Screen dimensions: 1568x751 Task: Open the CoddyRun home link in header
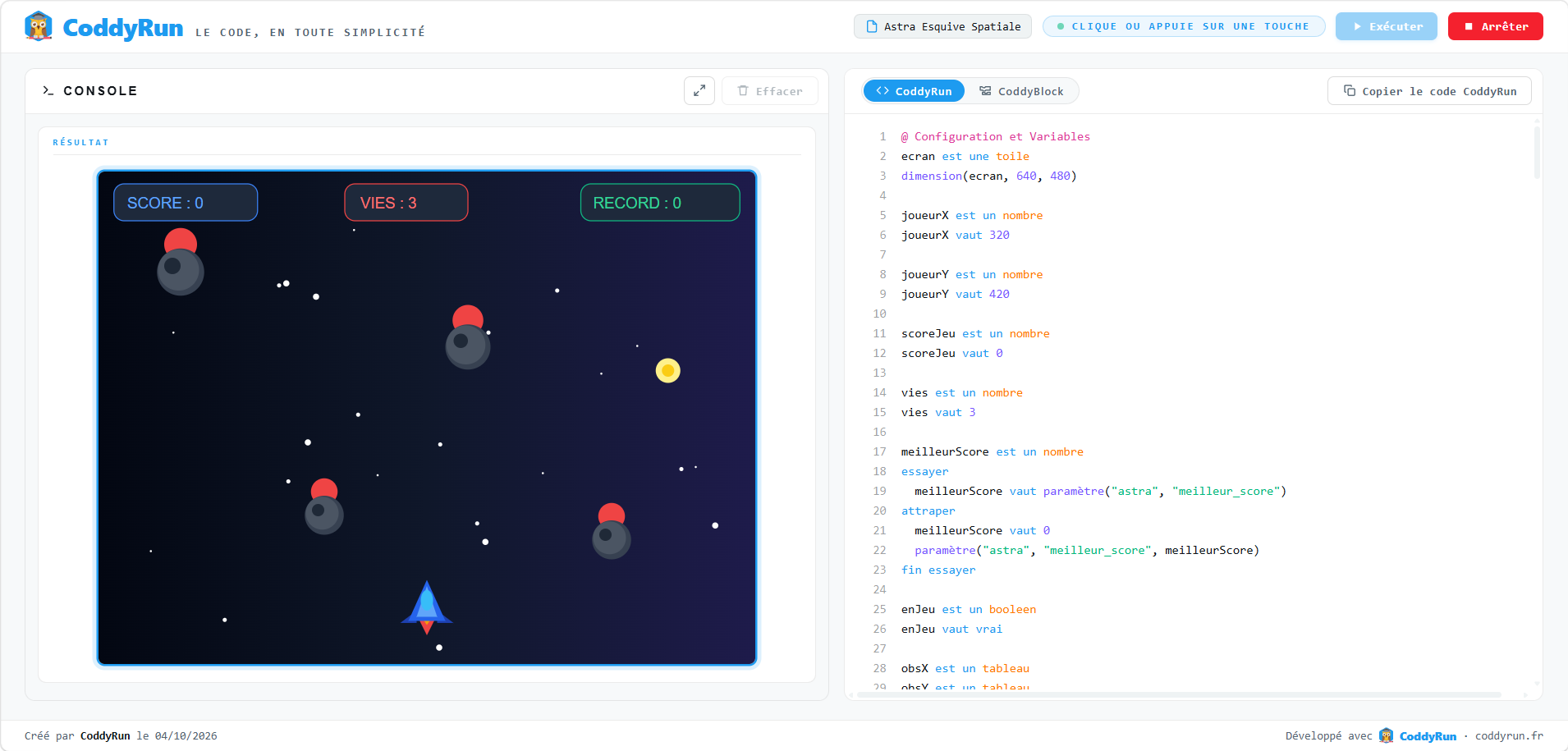(x=123, y=28)
